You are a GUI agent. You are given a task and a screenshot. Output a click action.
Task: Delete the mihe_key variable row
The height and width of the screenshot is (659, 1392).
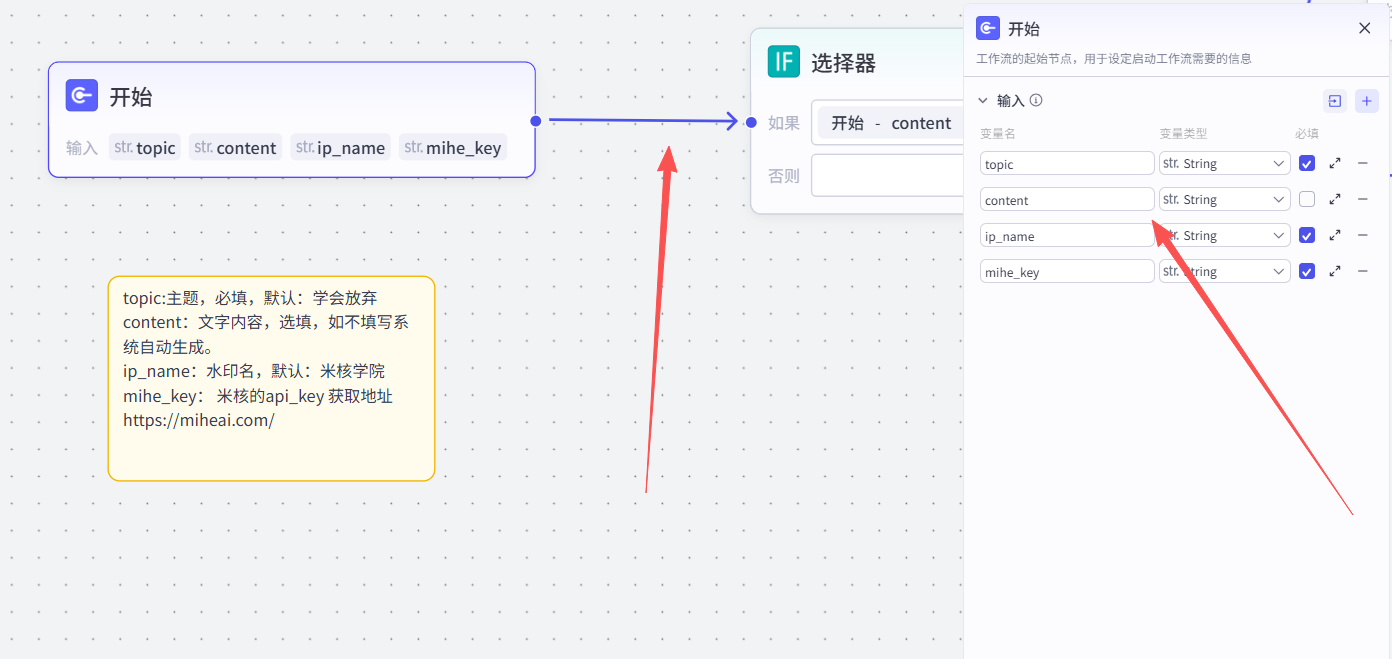click(1362, 271)
